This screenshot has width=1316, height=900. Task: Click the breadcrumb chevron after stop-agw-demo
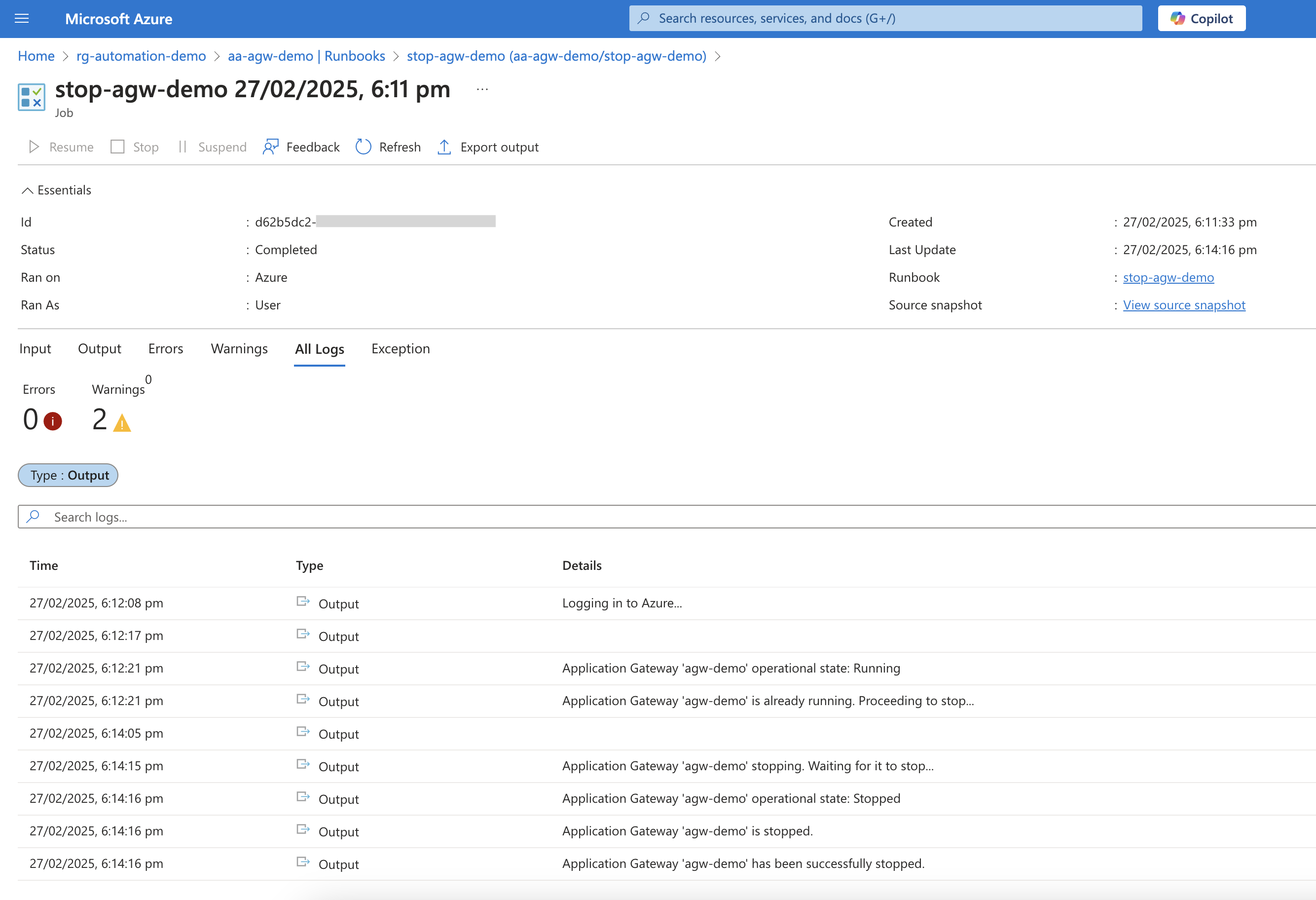718,56
